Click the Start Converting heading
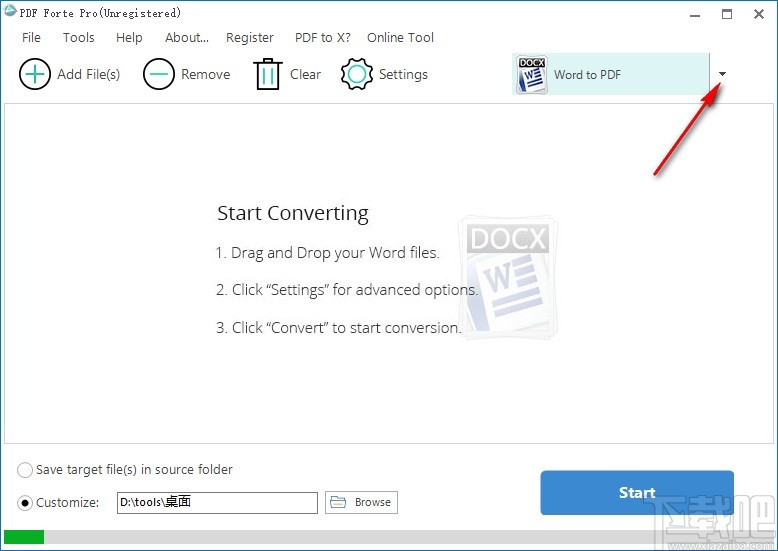 click(293, 213)
